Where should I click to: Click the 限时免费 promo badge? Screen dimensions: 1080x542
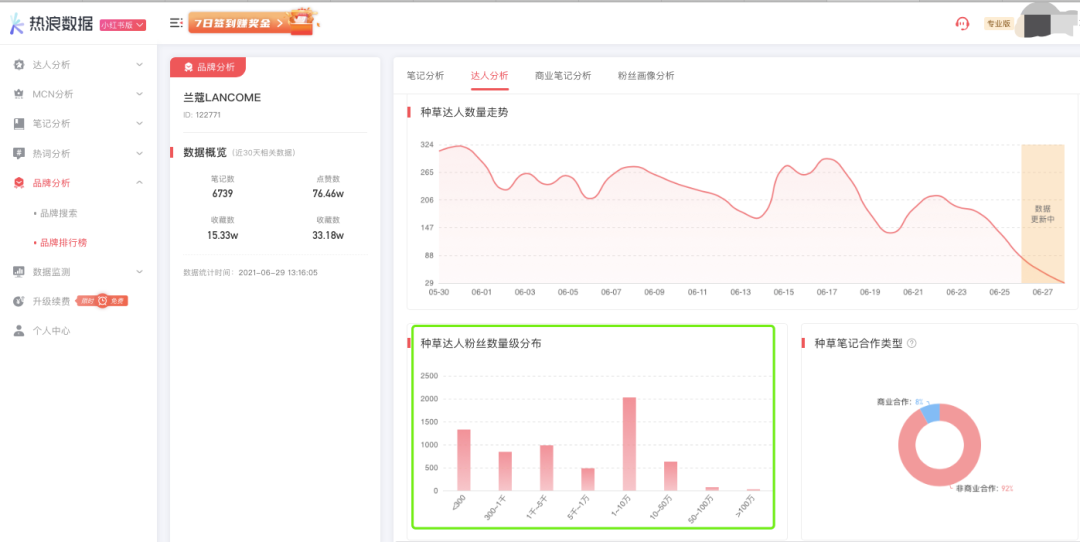102,301
